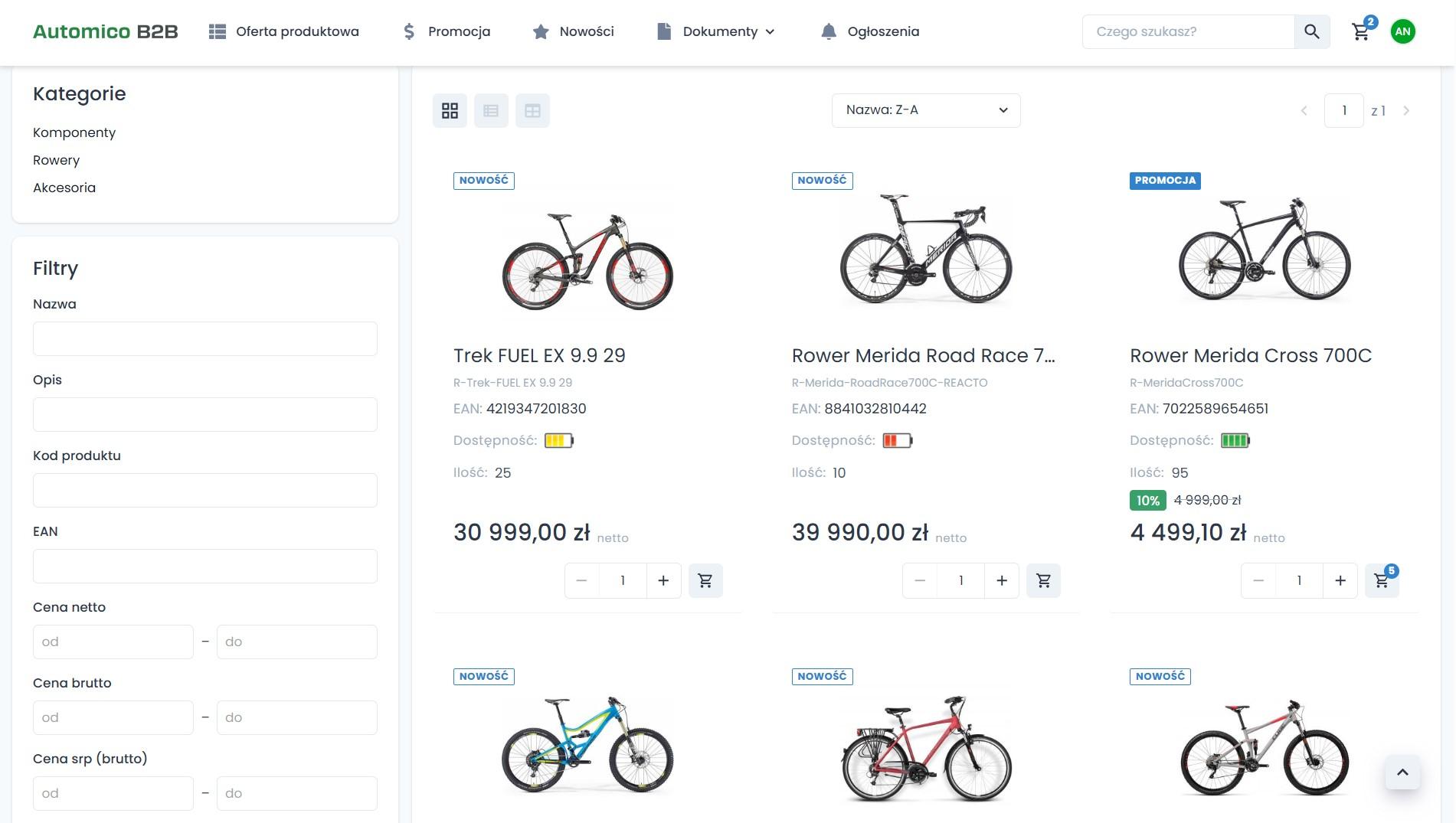Add Merida Cross 700C to cart
This screenshot has height=823, width=1456.
[1382, 581]
